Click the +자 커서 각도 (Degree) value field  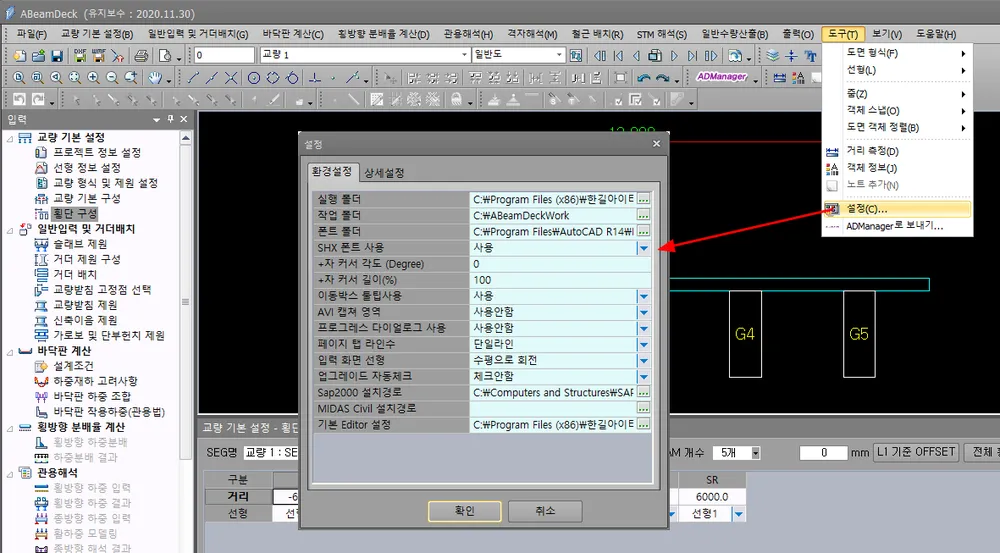point(560,264)
